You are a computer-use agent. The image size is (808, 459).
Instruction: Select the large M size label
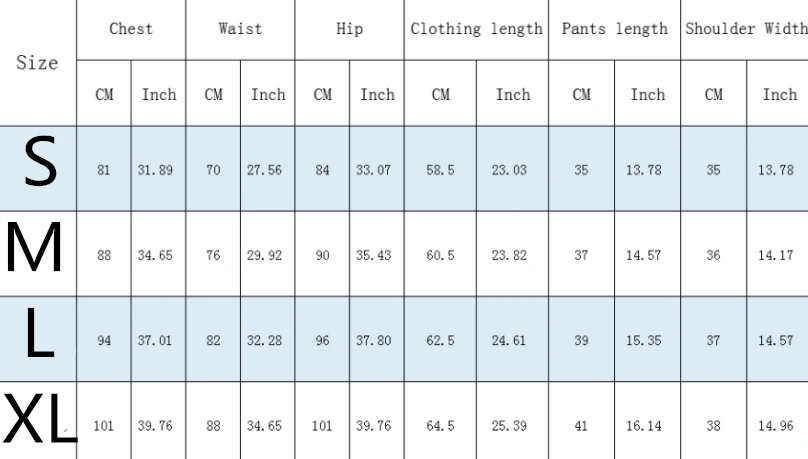[34, 247]
